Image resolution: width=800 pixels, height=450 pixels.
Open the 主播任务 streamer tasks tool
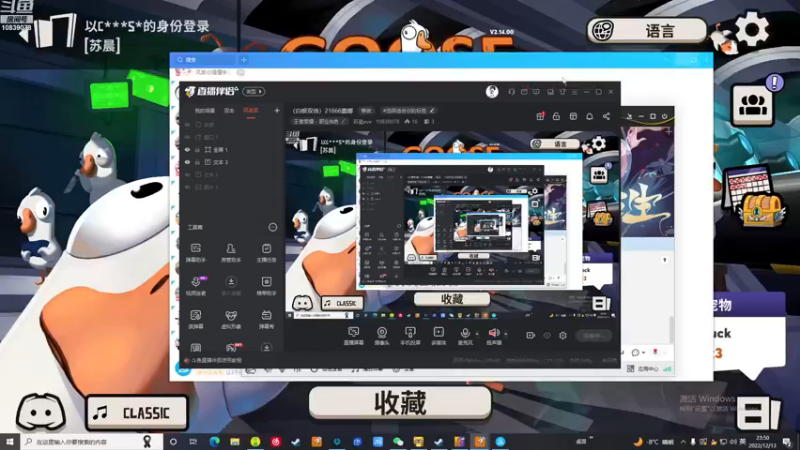point(266,252)
